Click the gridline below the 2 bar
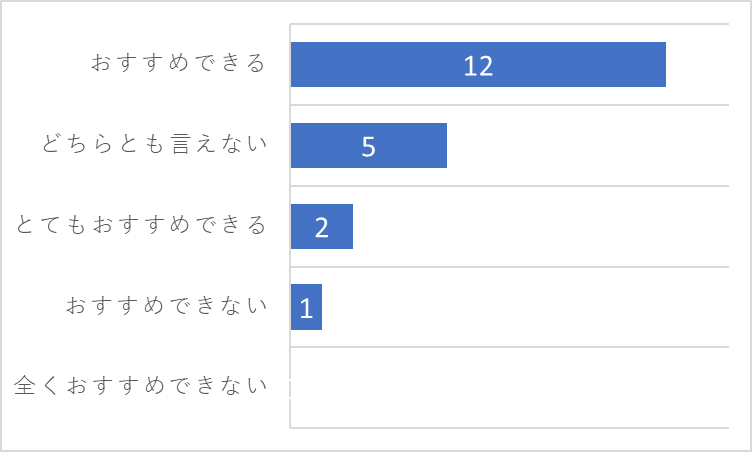The height and width of the screenshot is (452, 752). pyautogui.click(x=509, y=267)
